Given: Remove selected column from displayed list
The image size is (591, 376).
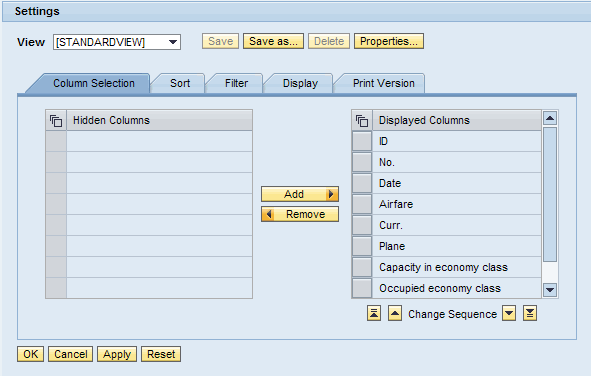Looking at the screenshot, I should (x=300, y=214).
